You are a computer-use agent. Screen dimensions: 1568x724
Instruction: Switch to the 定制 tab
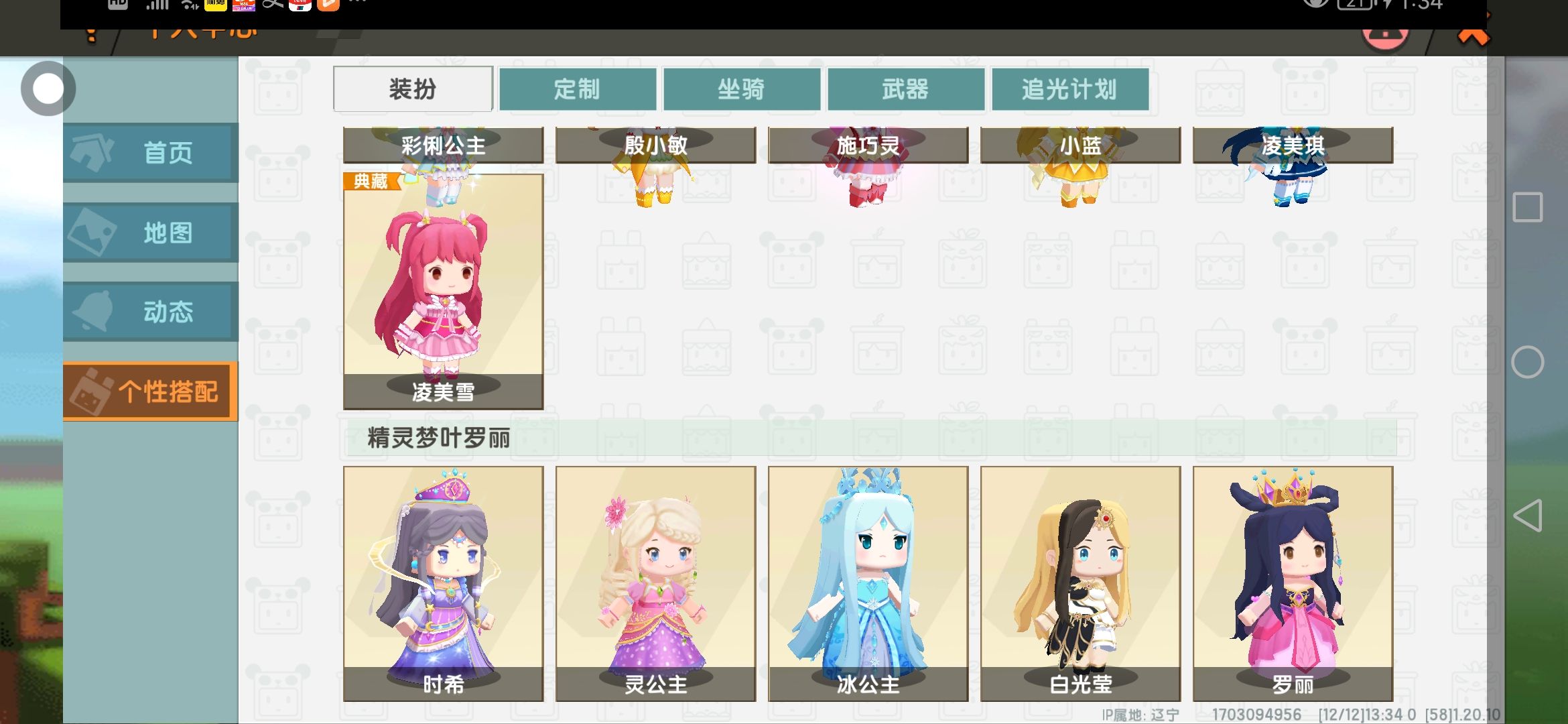pyautogui.click(x=578, y=88)
